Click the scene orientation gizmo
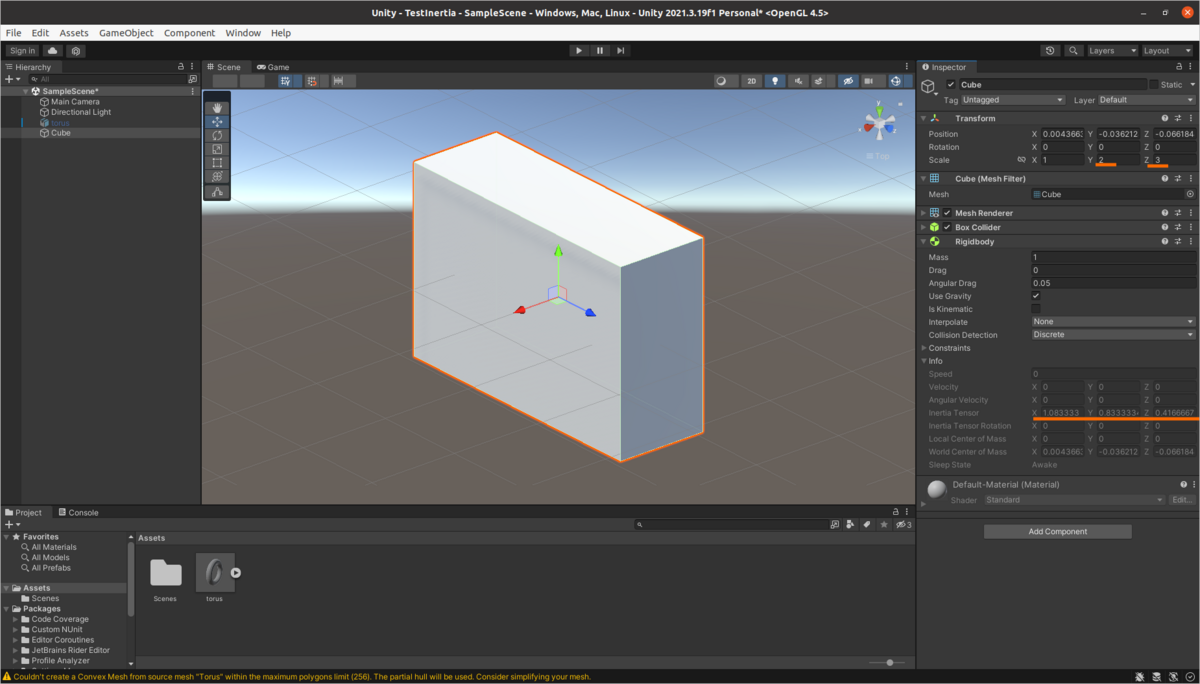This screenshot has width=1200, height=684. [x=880, y=124]
